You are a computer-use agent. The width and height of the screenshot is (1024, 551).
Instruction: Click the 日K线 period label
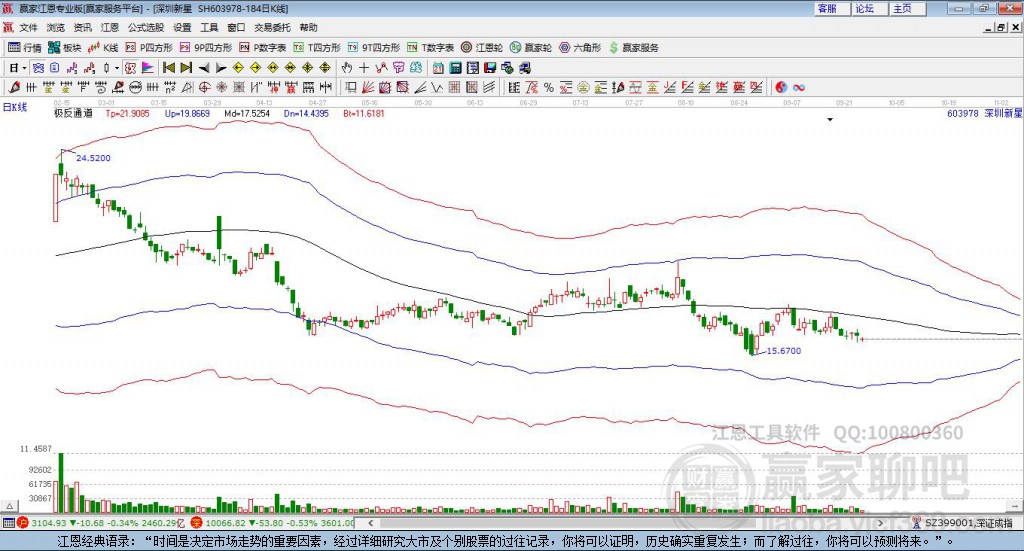click(x=14, y=107)
